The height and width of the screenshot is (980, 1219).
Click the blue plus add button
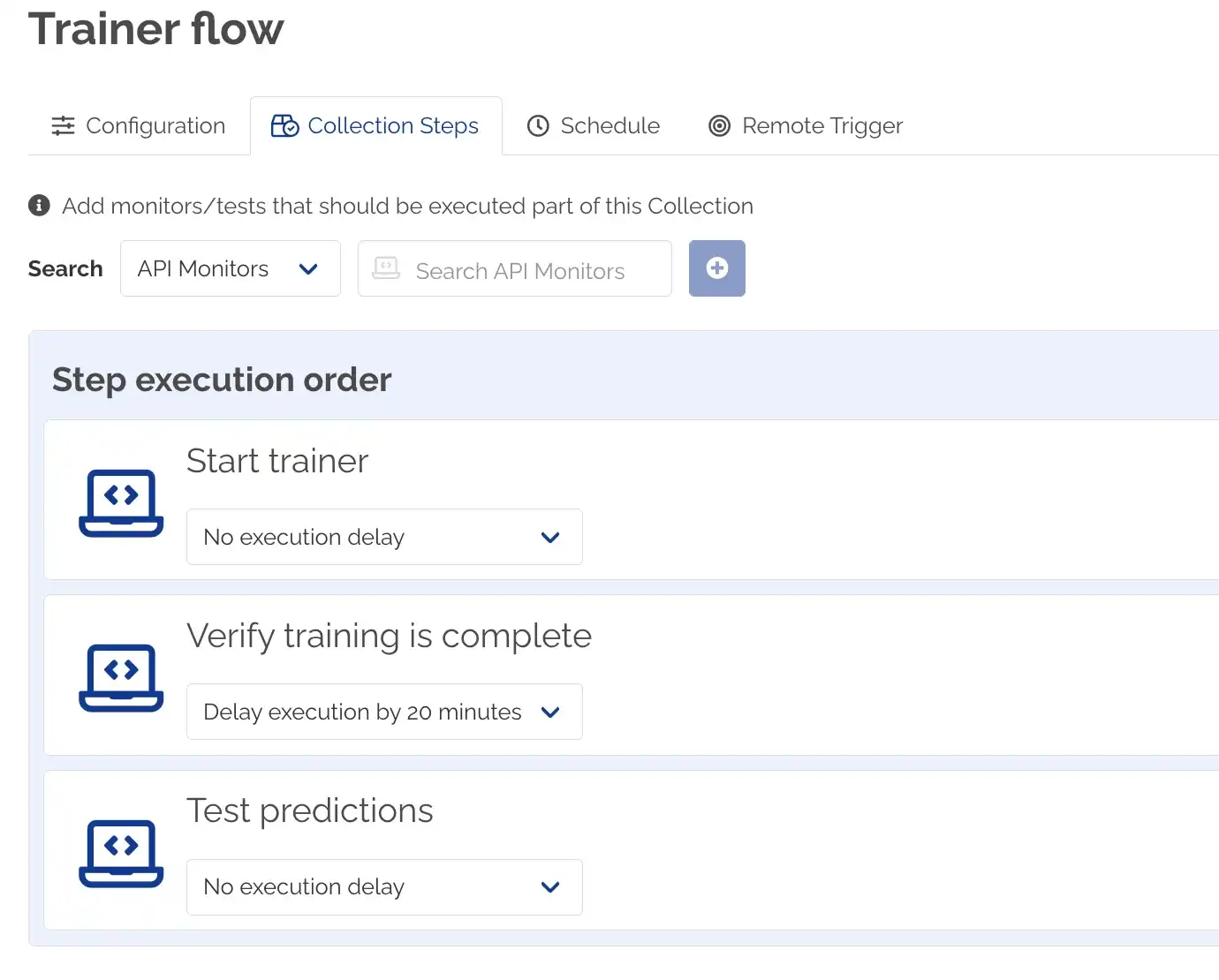[716, 268]
